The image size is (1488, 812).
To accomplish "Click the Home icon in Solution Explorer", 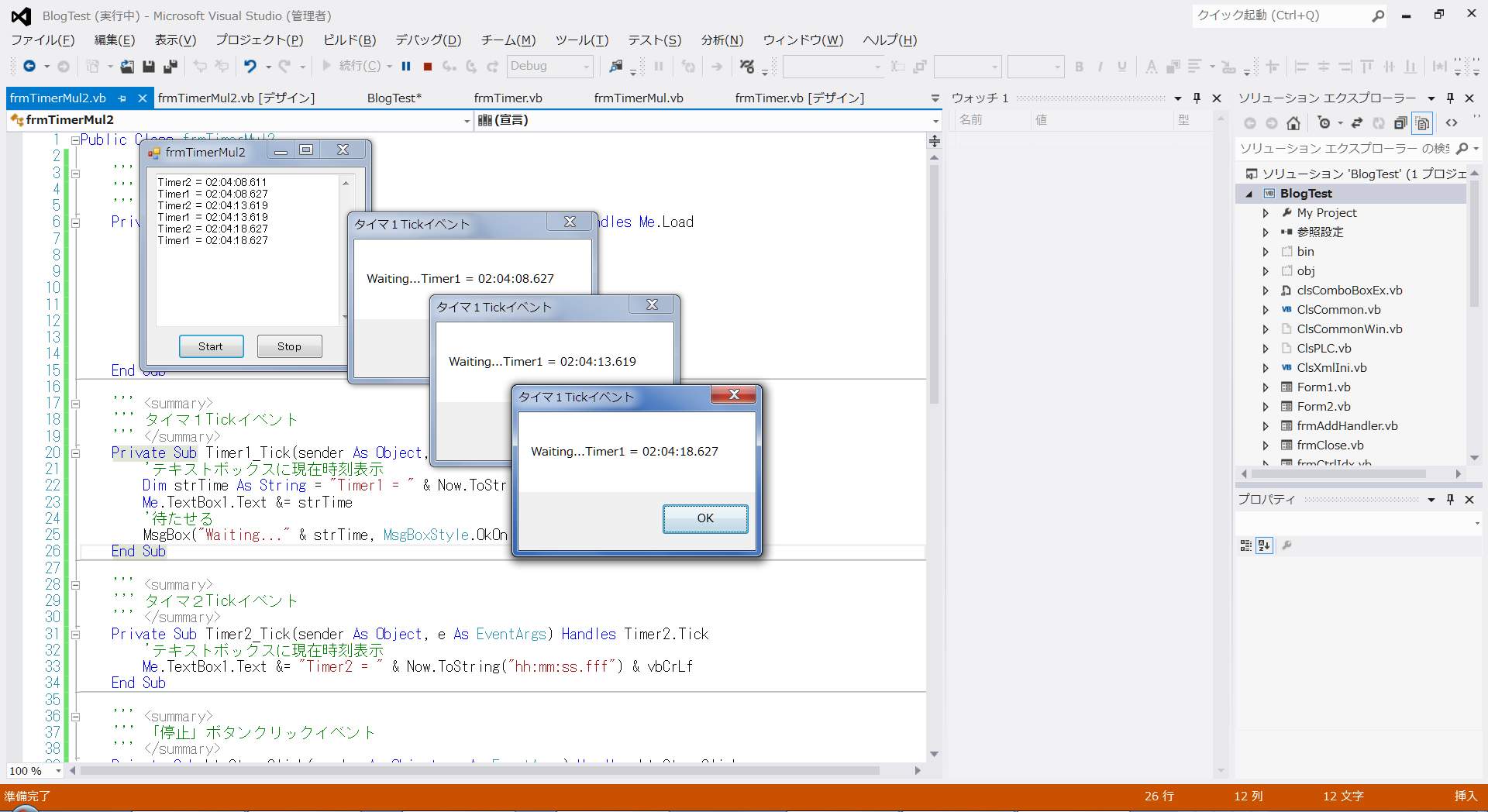I will pyautogui.click(x=1293, y=123).
